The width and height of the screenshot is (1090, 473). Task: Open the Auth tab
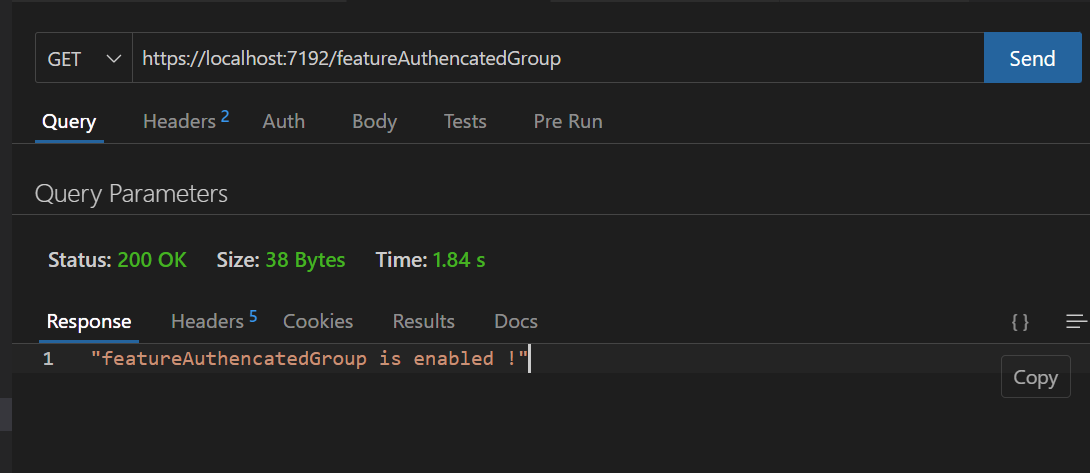[284, 122]
